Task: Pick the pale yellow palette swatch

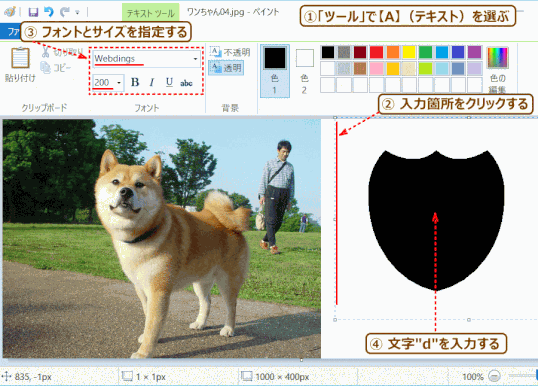Action: coord(409,69)
